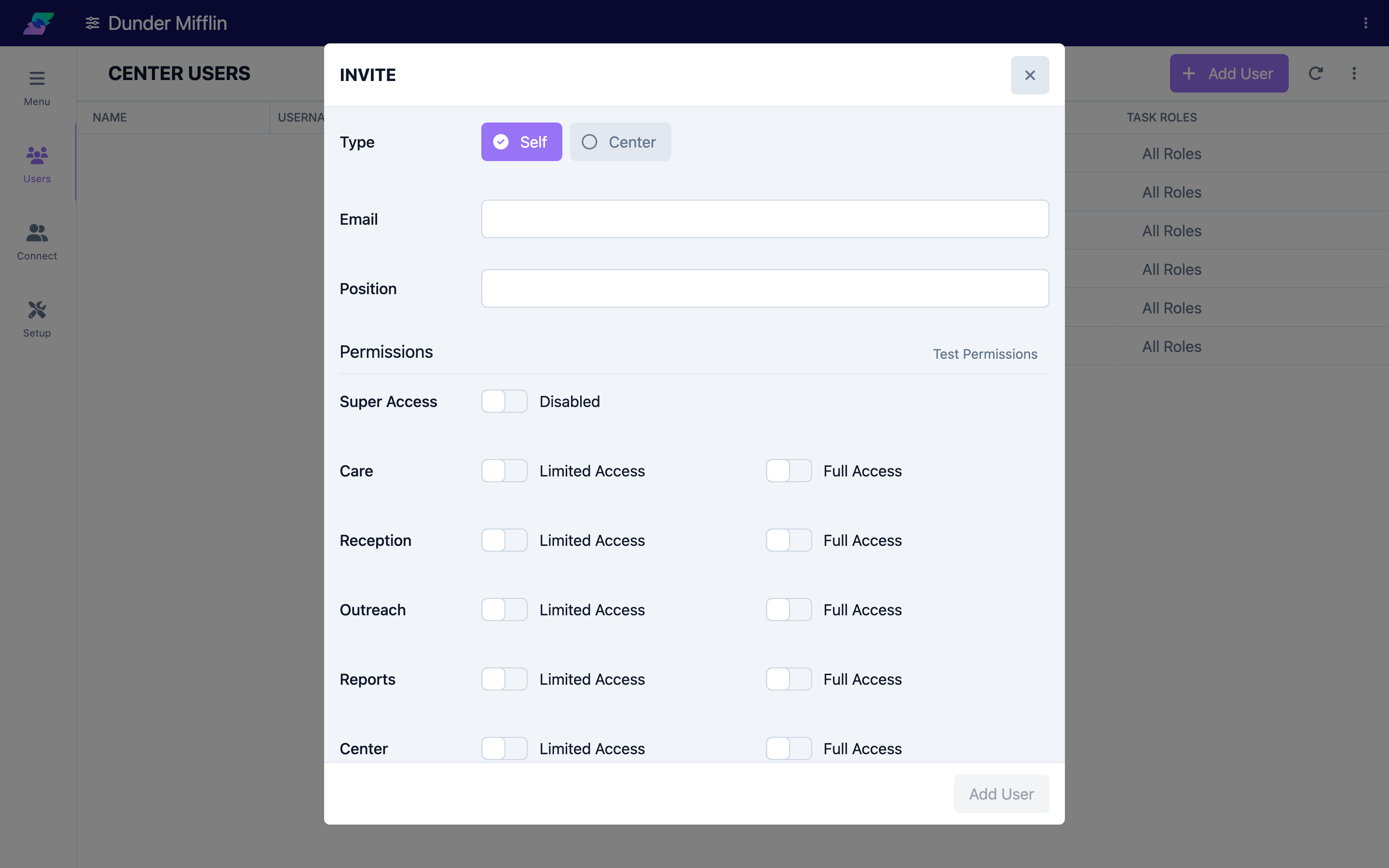Click the app logo in top bar
Screen dimensions: 1389x868
coord(39,23)
